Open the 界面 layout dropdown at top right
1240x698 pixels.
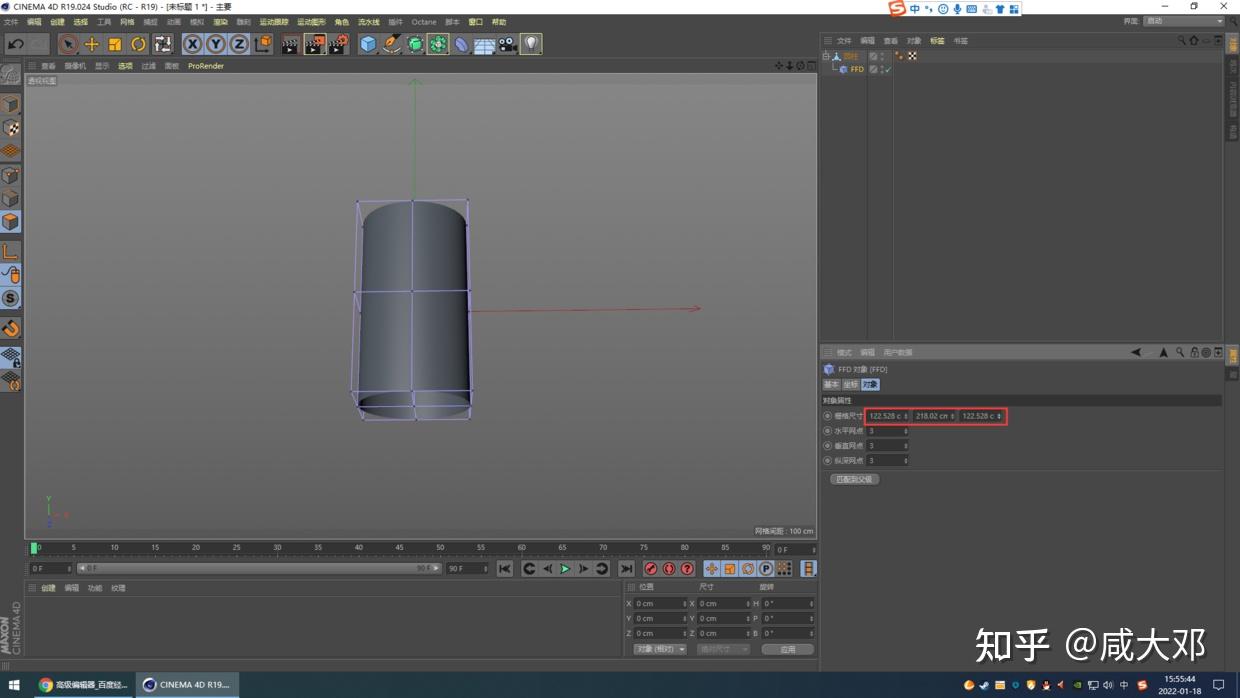[1184, 21]
